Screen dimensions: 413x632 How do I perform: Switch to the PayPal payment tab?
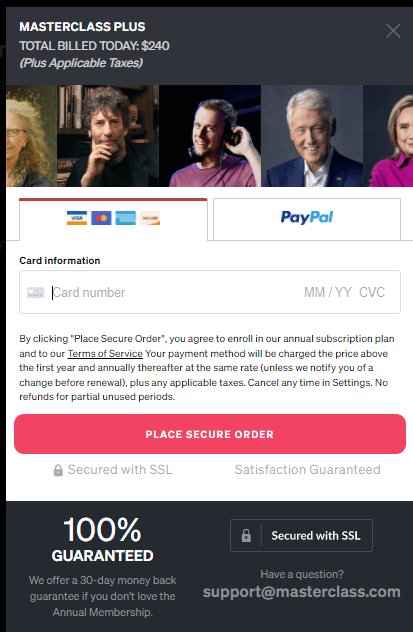(x=307, y=219)
